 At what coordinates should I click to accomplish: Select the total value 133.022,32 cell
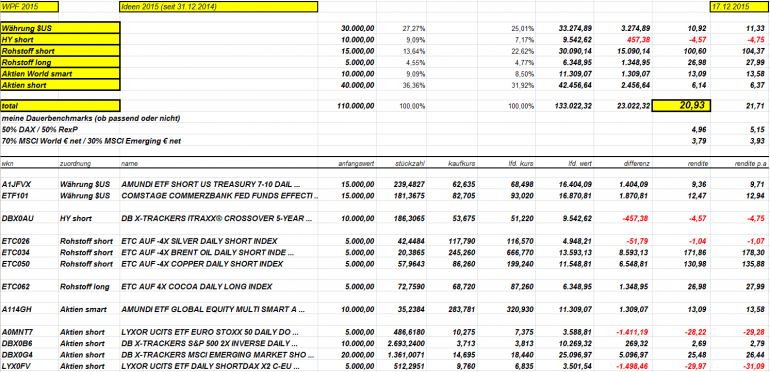click(x=565, y=106)
